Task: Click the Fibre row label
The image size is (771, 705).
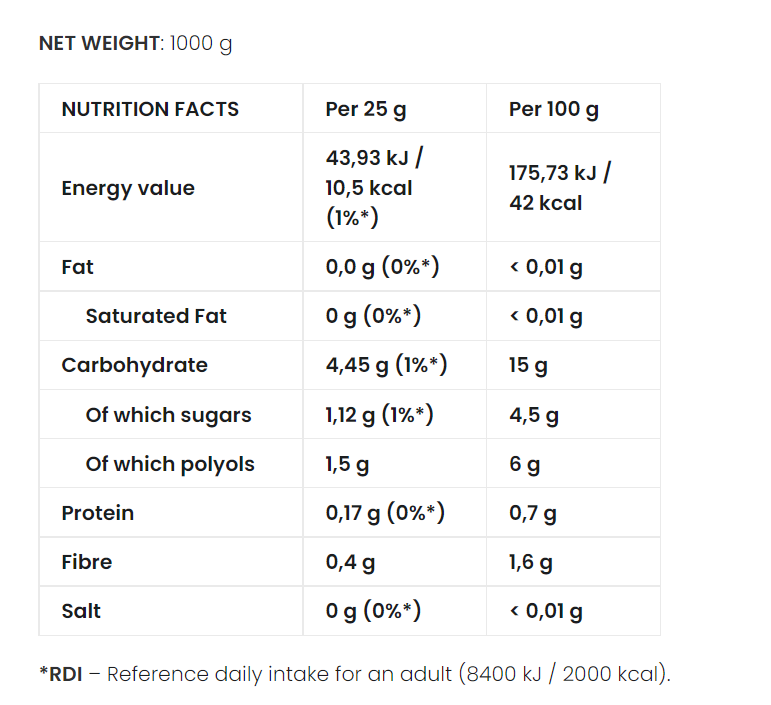Action: tap(86, 562)
